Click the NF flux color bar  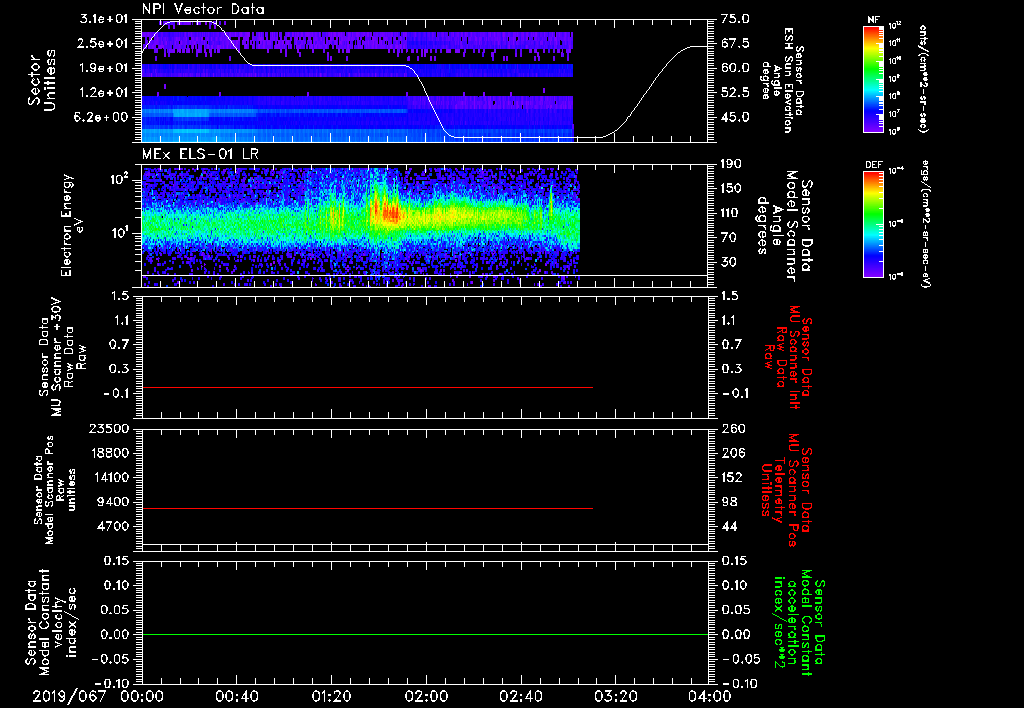click(x=873, y=79)
